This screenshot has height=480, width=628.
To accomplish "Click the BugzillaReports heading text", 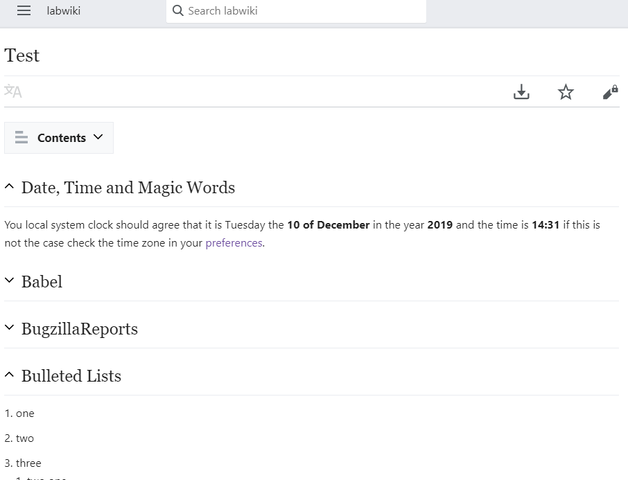I will (x=80, y=329).
